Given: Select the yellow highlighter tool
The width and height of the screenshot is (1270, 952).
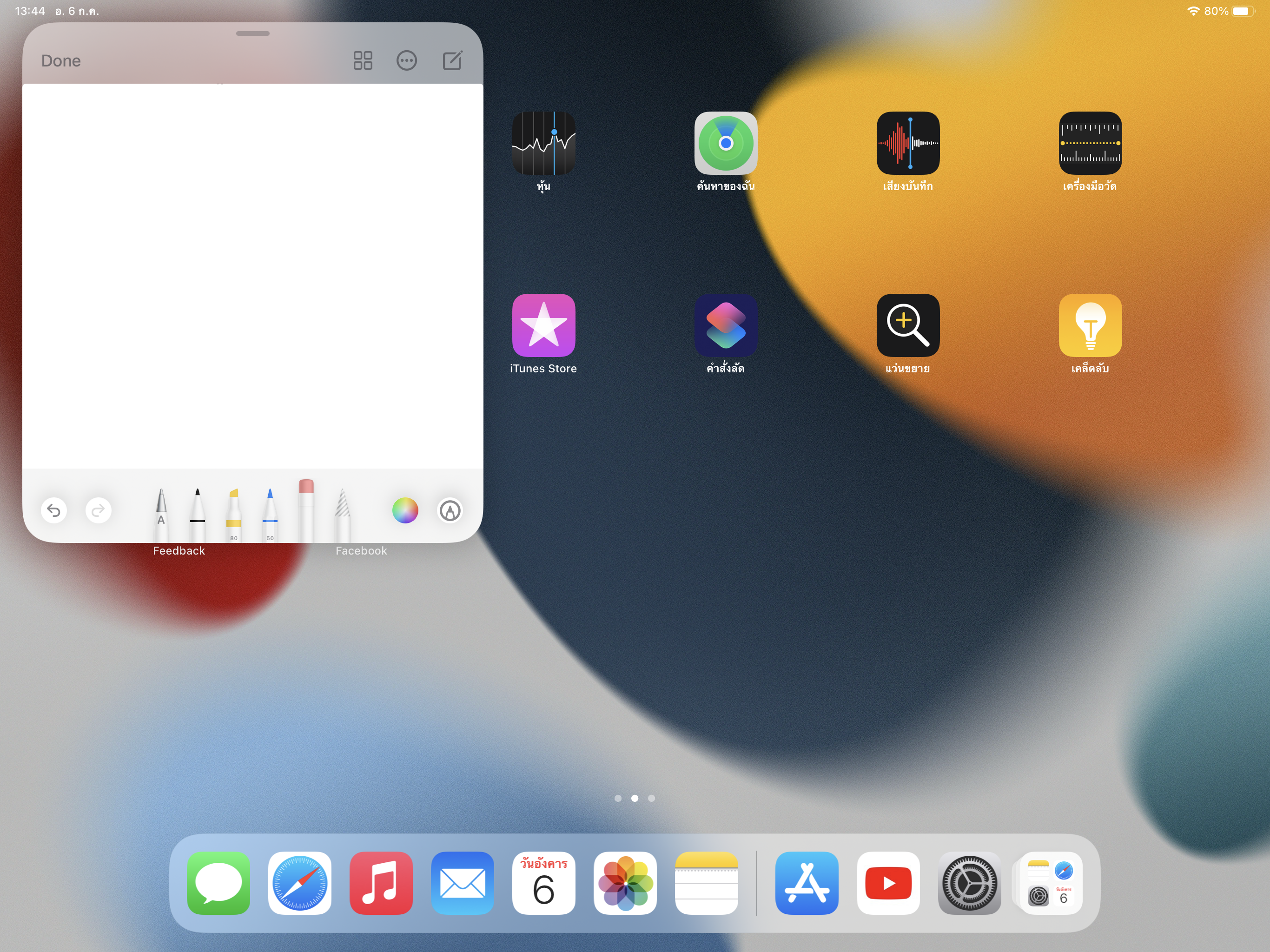Looking at the screenshot, I should pos(234,512).
